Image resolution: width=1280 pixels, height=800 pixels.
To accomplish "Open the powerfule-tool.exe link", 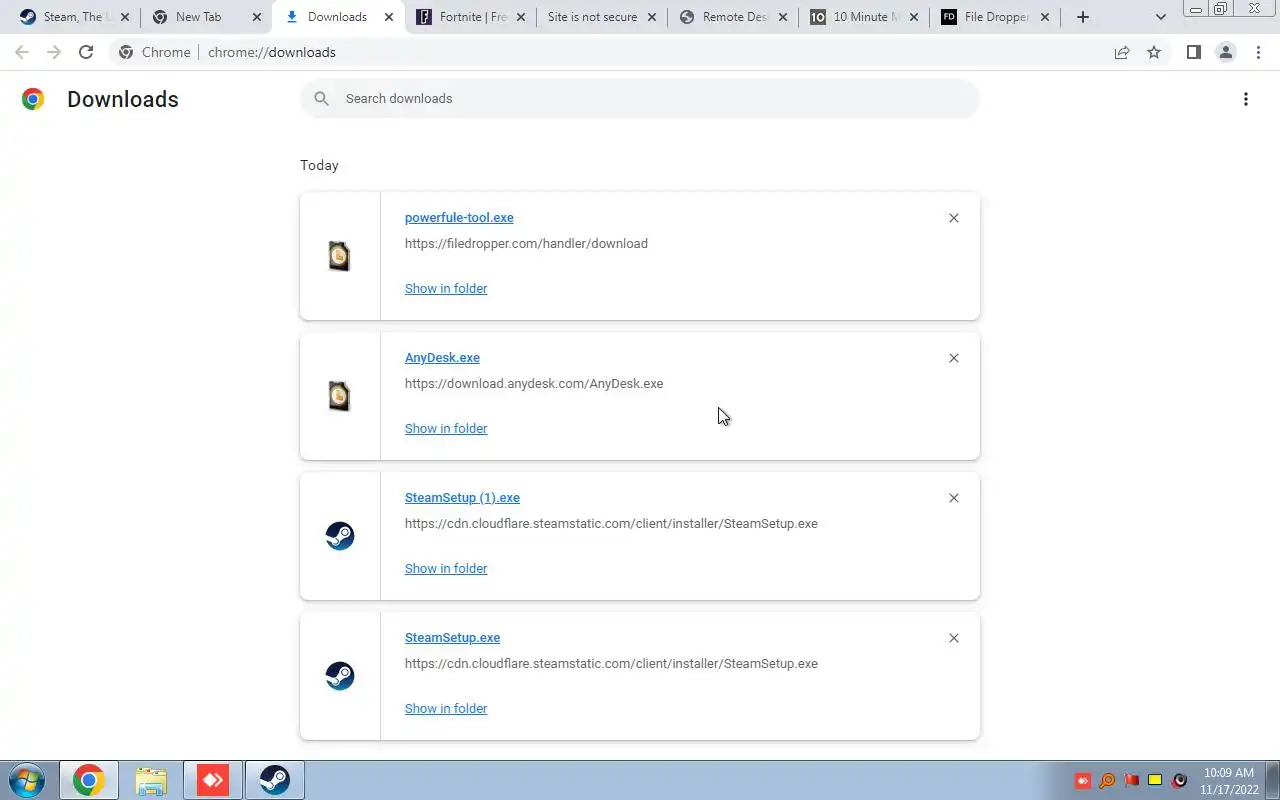I will tap(459, 218).
